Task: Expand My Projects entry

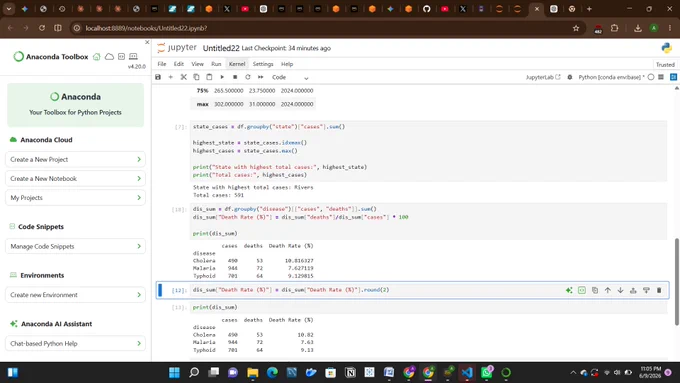Action: tap(75, 198)
